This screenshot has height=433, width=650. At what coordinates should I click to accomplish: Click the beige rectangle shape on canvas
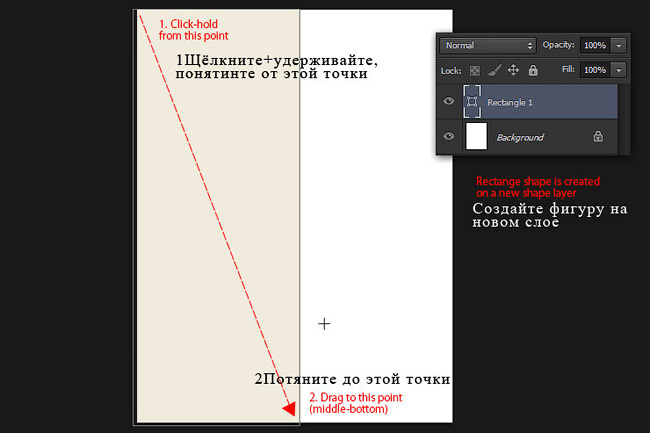tap(218, 216)
